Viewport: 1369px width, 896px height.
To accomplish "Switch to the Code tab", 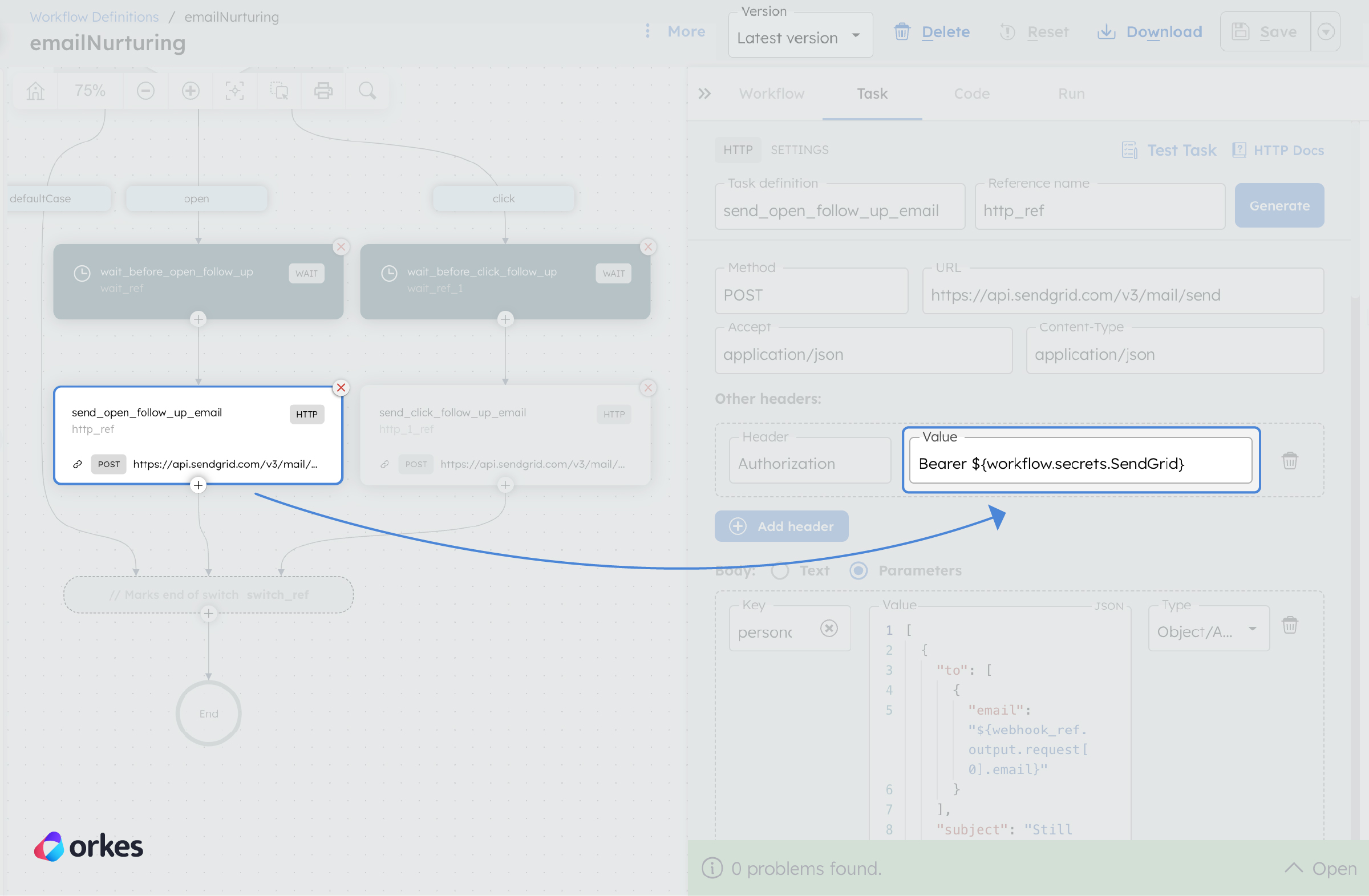I will pos(971,94).
